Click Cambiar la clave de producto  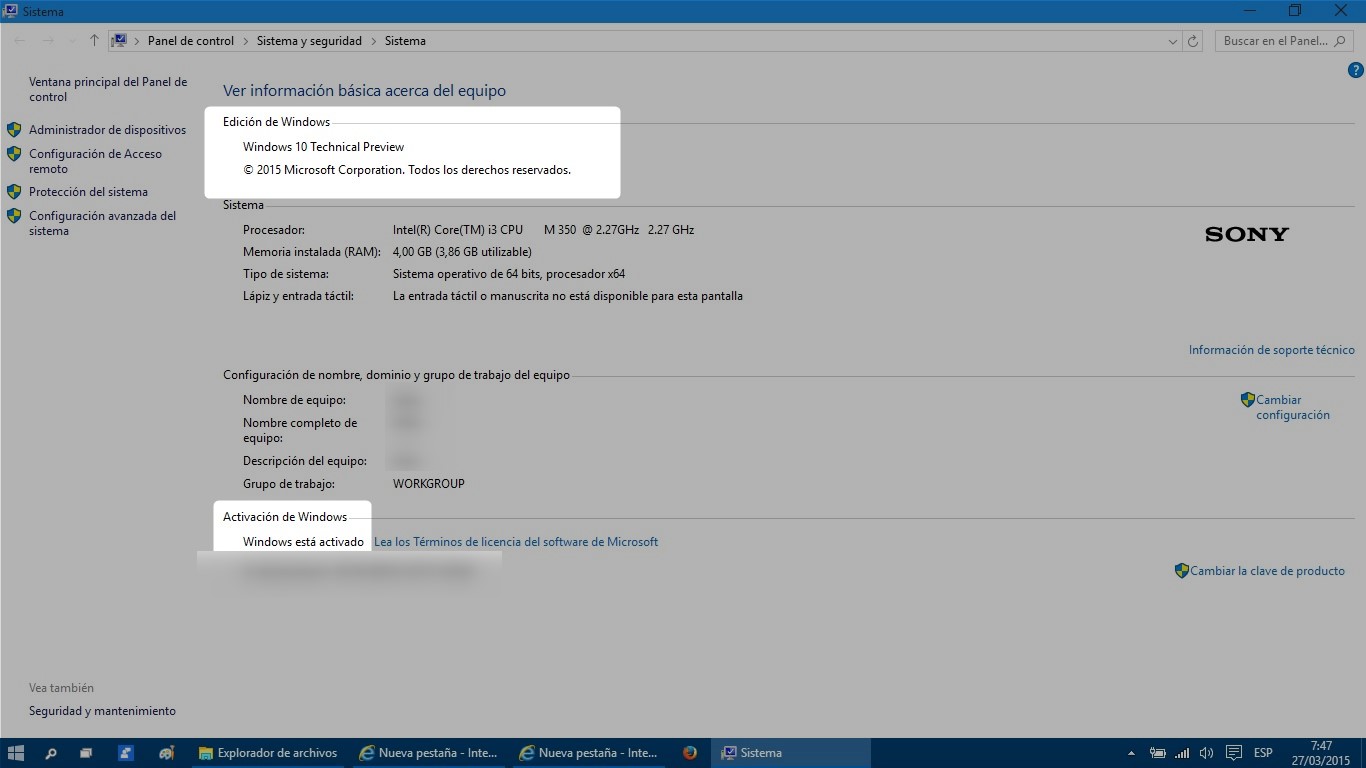(1267, 571)
